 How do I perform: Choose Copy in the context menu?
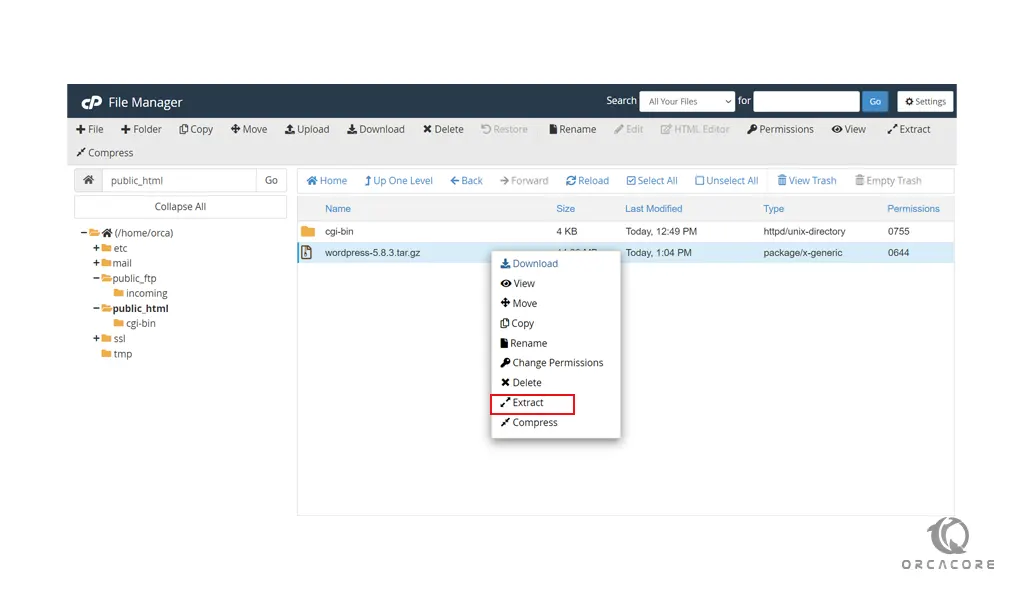point(517,323)
